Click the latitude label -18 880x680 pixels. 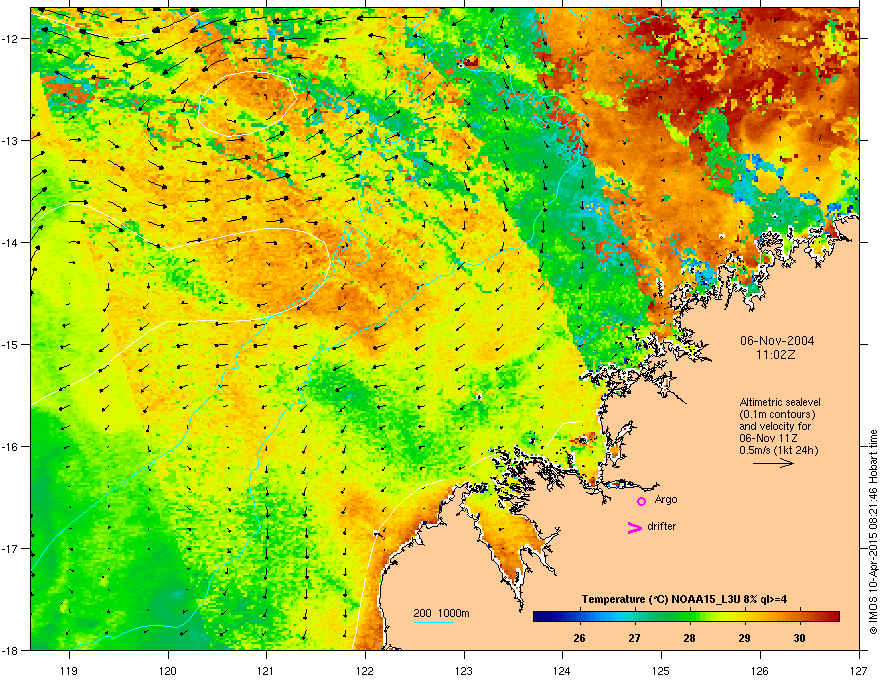(x=11, y=650)
